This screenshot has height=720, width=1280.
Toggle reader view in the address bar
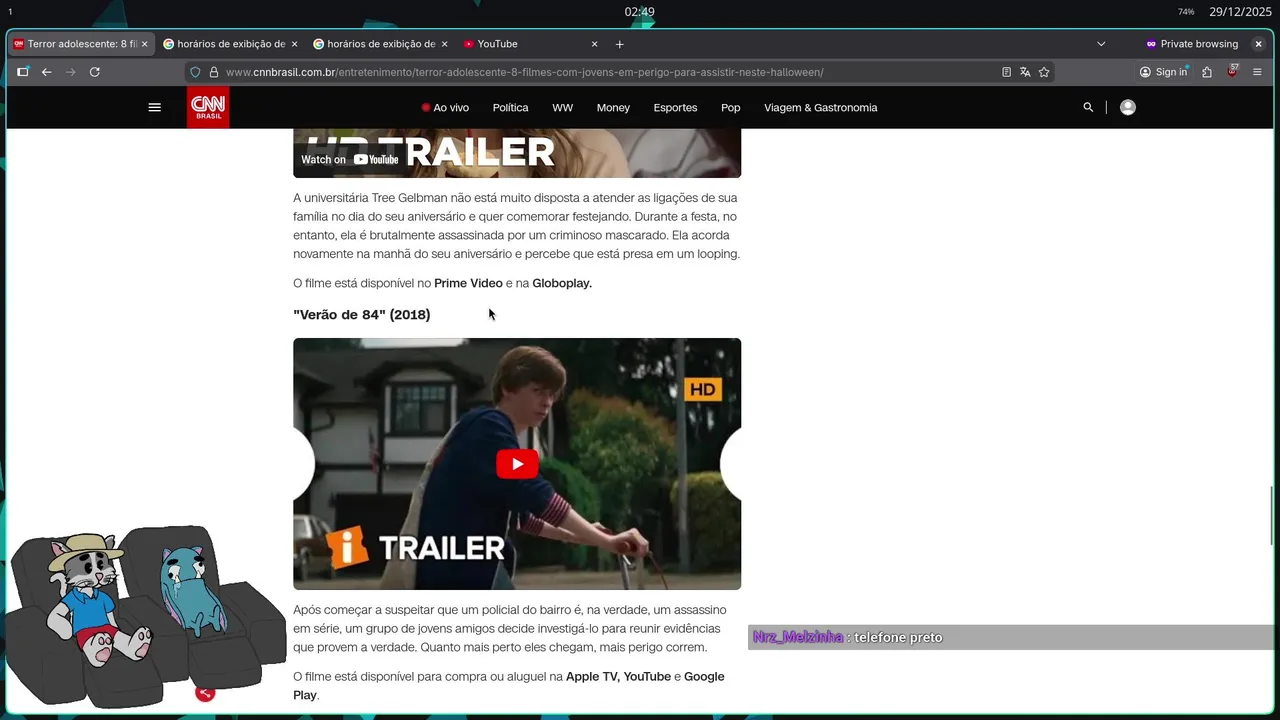tap(1007, 72)
